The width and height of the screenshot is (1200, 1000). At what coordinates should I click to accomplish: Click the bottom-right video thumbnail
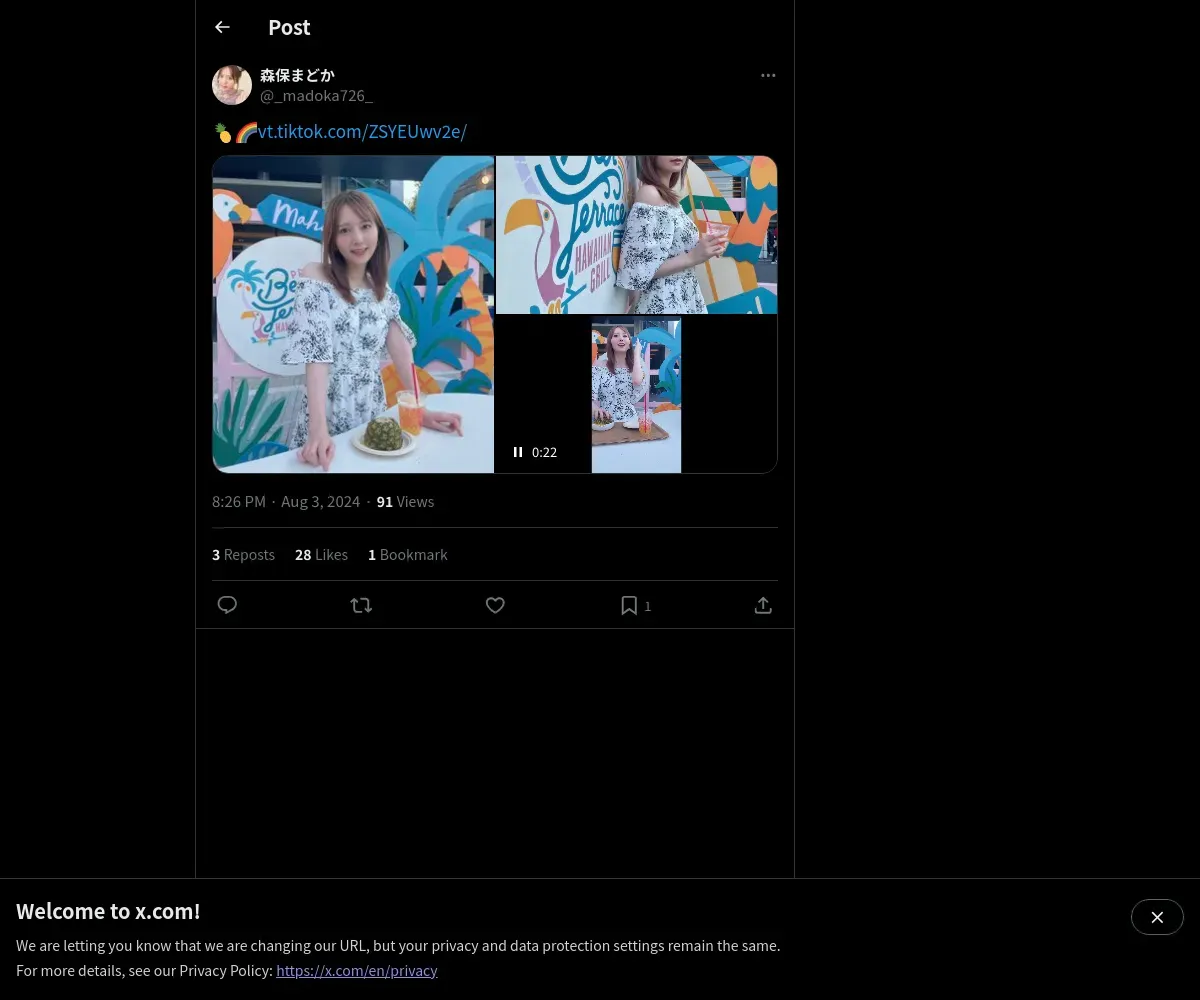click(x=636, y=394)
